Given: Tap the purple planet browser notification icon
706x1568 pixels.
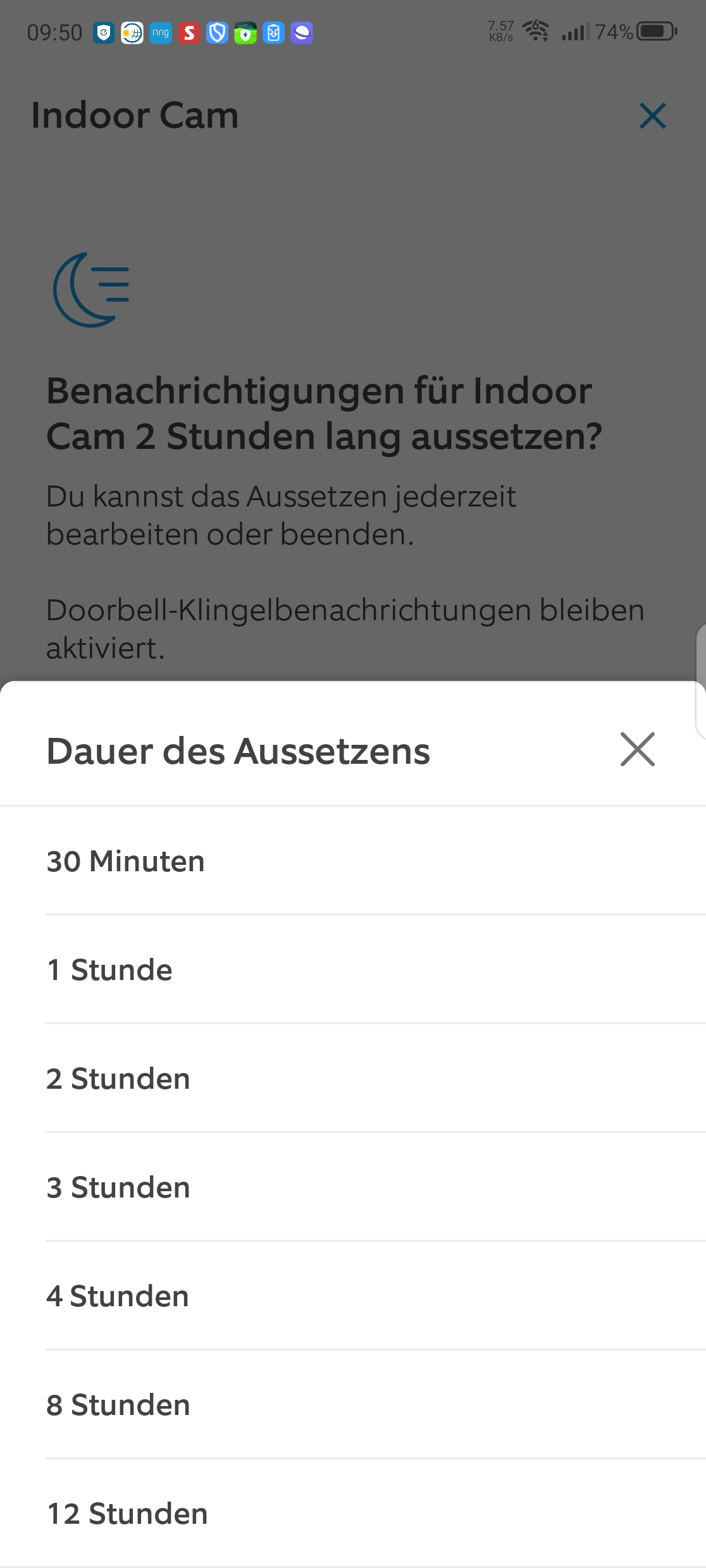Looking at the screenshot, I should (x=302, y=33).
